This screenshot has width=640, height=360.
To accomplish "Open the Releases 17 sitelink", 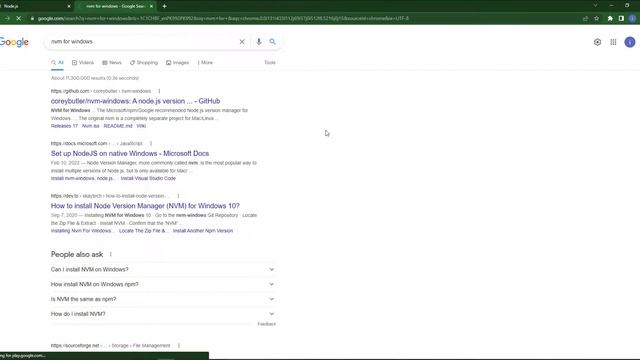I will (64, 126).
